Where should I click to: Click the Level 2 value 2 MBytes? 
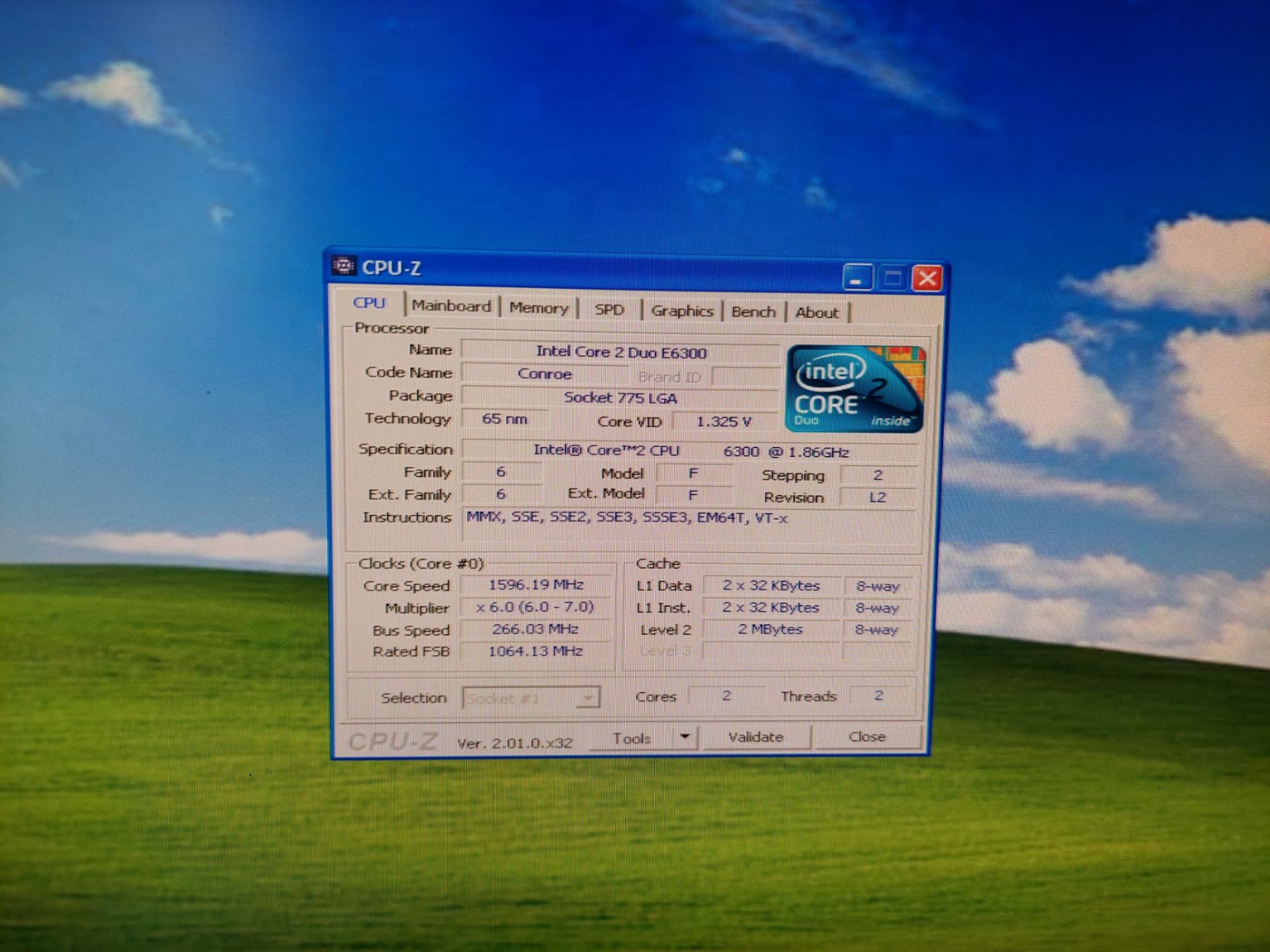(771, 629)
